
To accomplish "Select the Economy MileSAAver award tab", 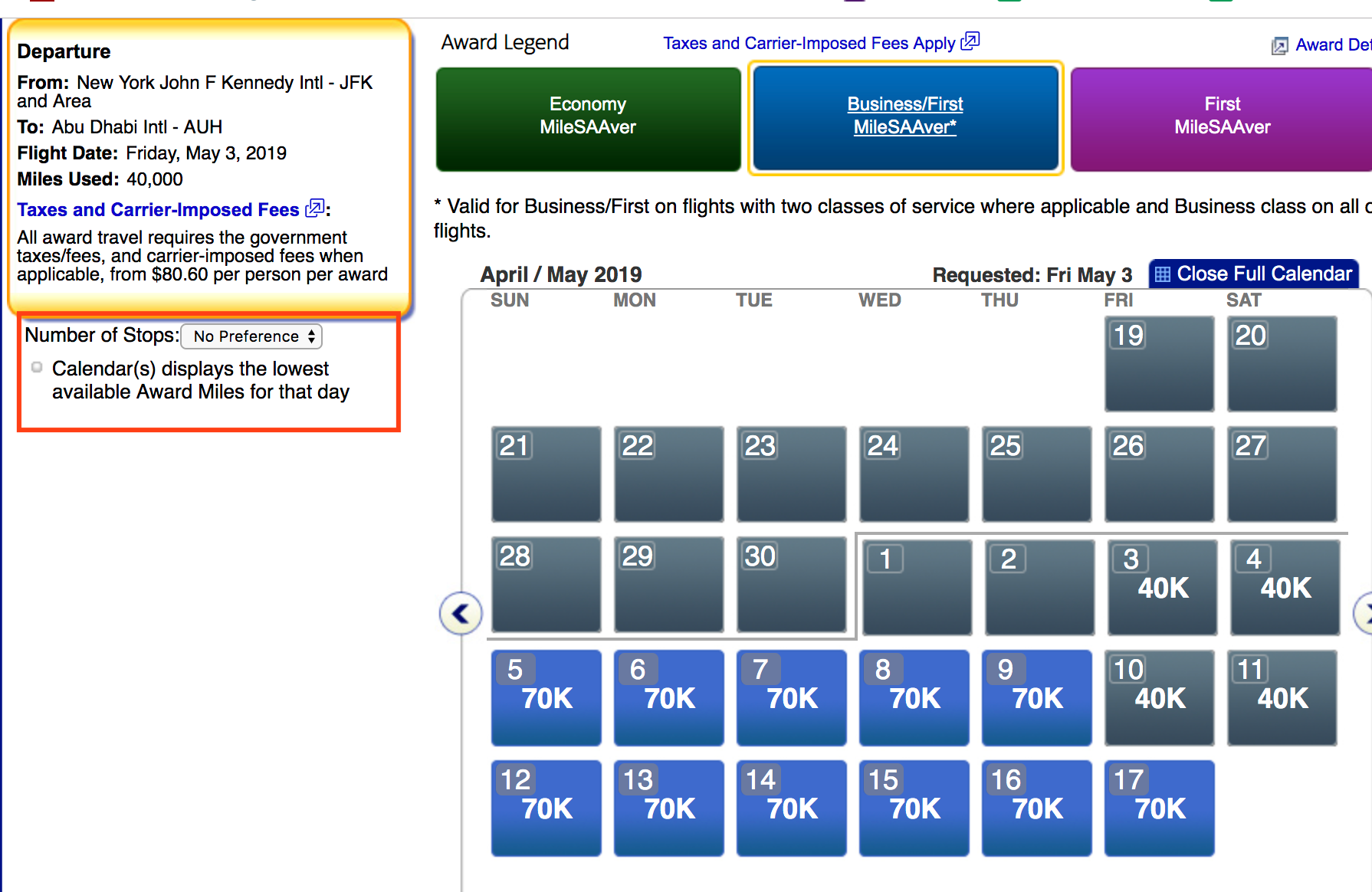I will point(588,119).
